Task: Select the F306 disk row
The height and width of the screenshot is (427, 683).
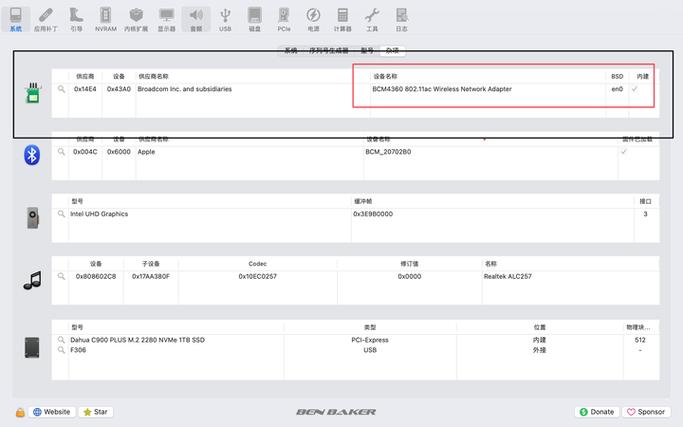Action: pyautogui.click(x=355, y=350)
